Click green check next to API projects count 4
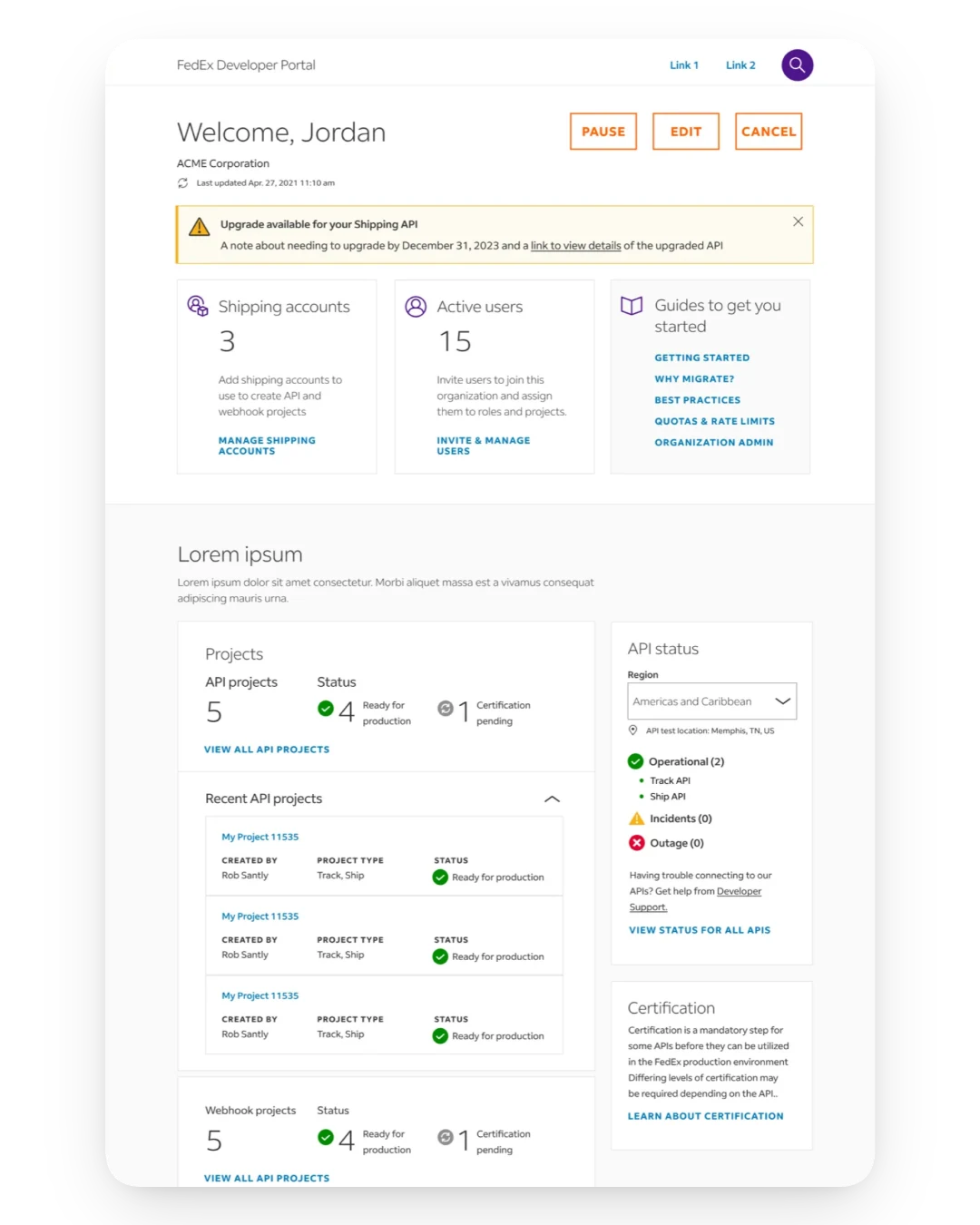Image resolution: width=980 pixels, height=1225 pixels. pos(326,709)
